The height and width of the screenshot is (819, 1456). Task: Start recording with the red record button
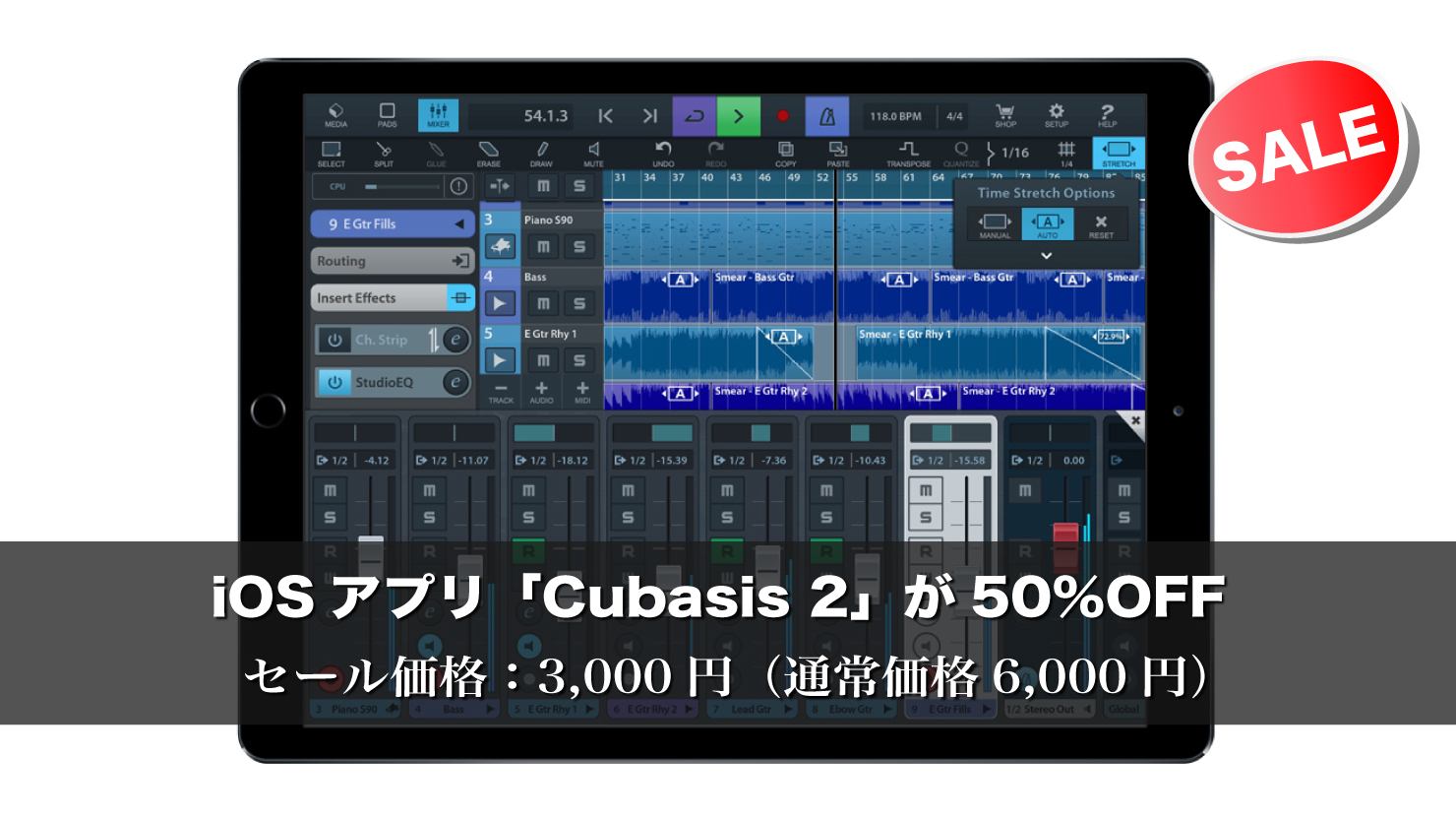(783, 116)
